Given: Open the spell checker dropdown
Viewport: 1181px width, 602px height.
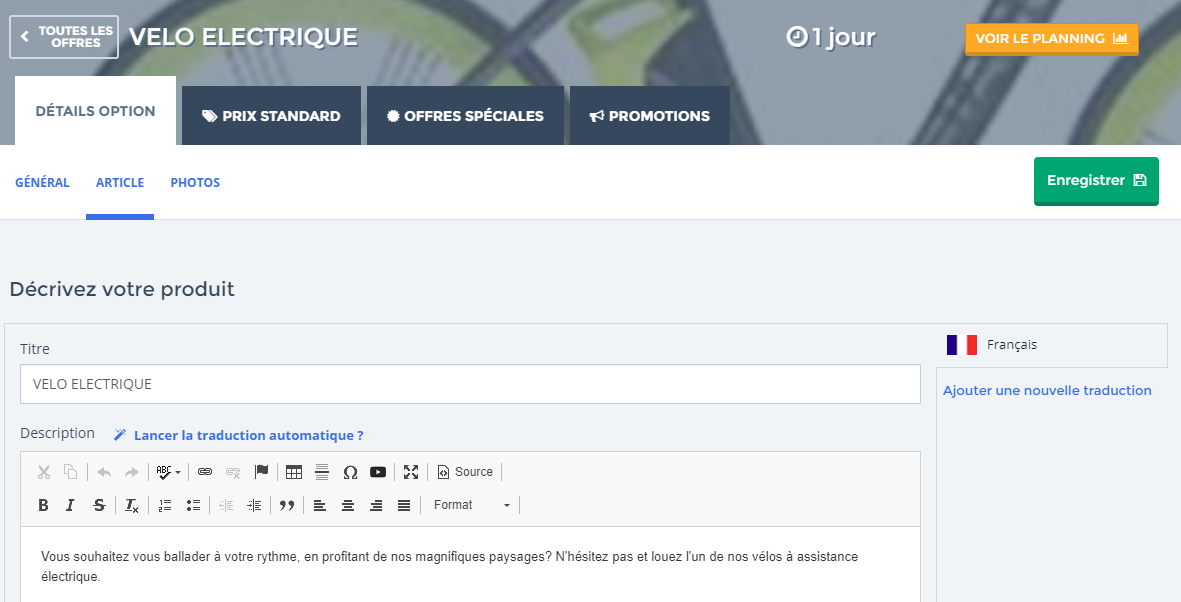Looking at the screenshot, I should 168,472.
